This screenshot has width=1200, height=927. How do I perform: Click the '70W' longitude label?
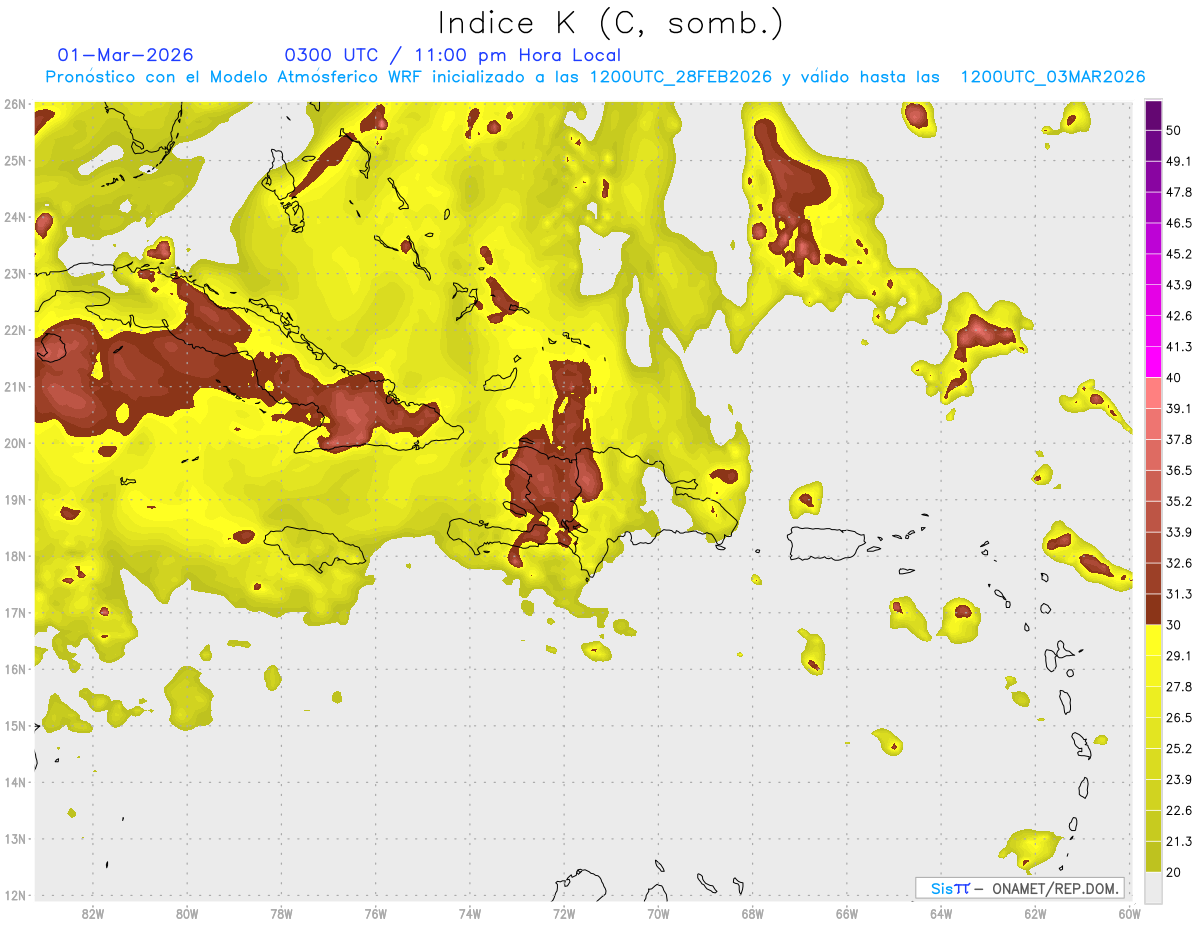(x=658, y=914)
